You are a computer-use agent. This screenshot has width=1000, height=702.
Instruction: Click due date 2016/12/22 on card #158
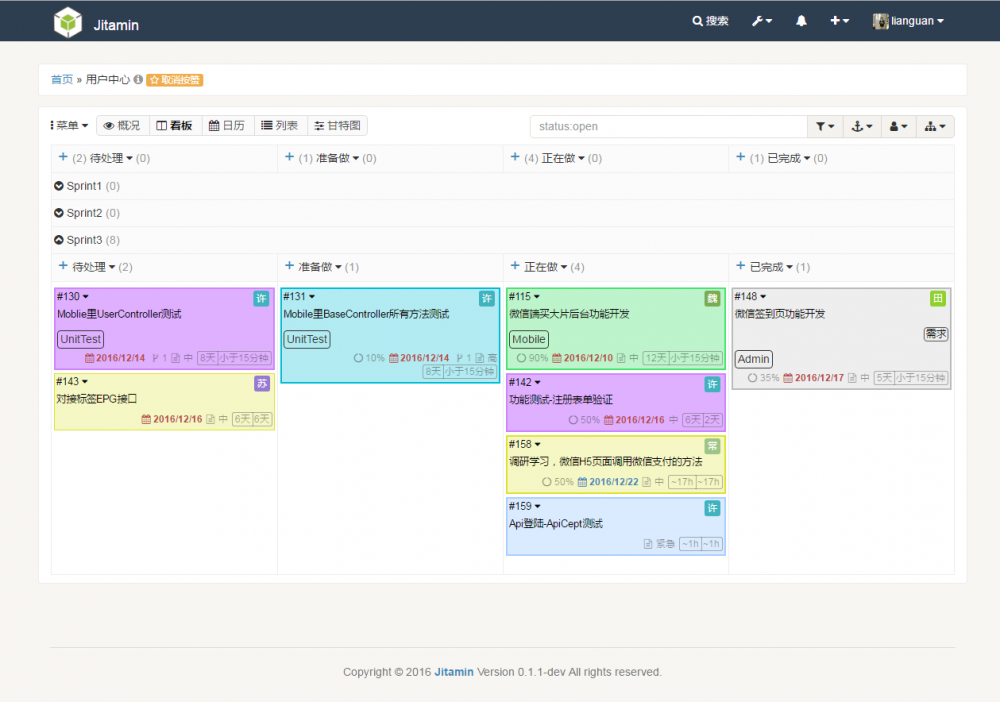(608, 482)
